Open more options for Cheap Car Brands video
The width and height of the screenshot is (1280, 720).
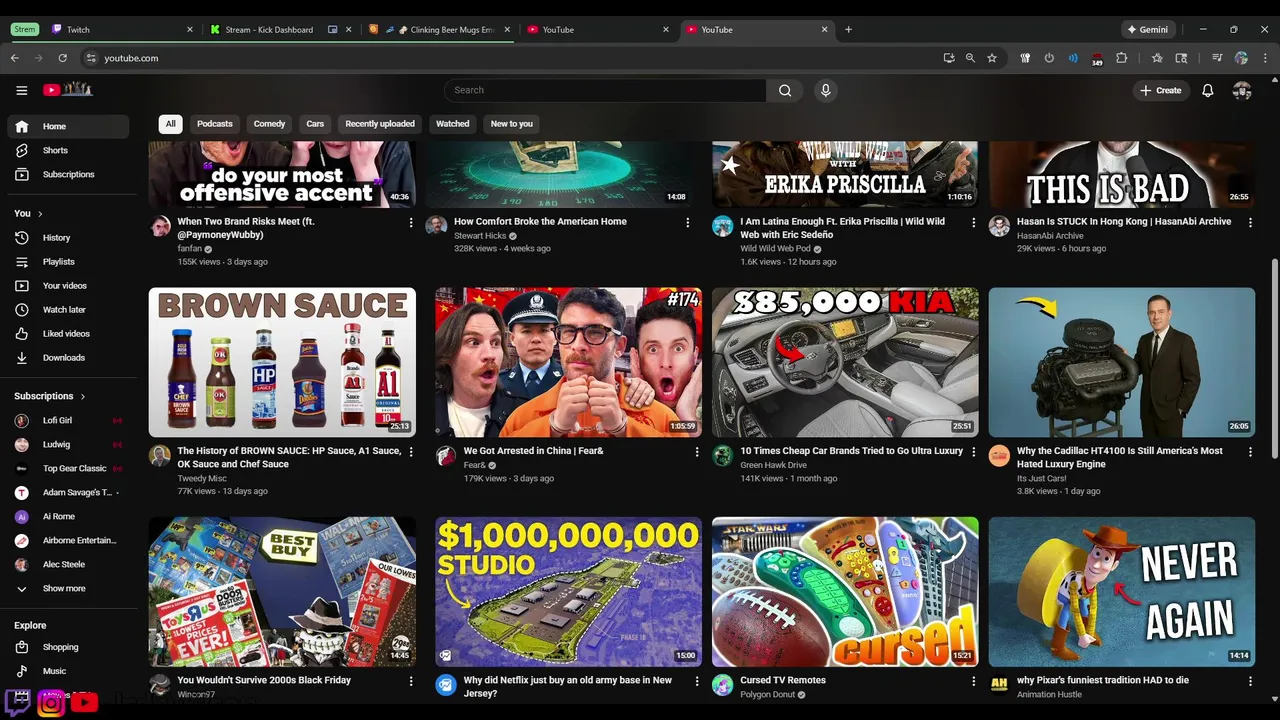pyautogui.click(x=974, y=452)
